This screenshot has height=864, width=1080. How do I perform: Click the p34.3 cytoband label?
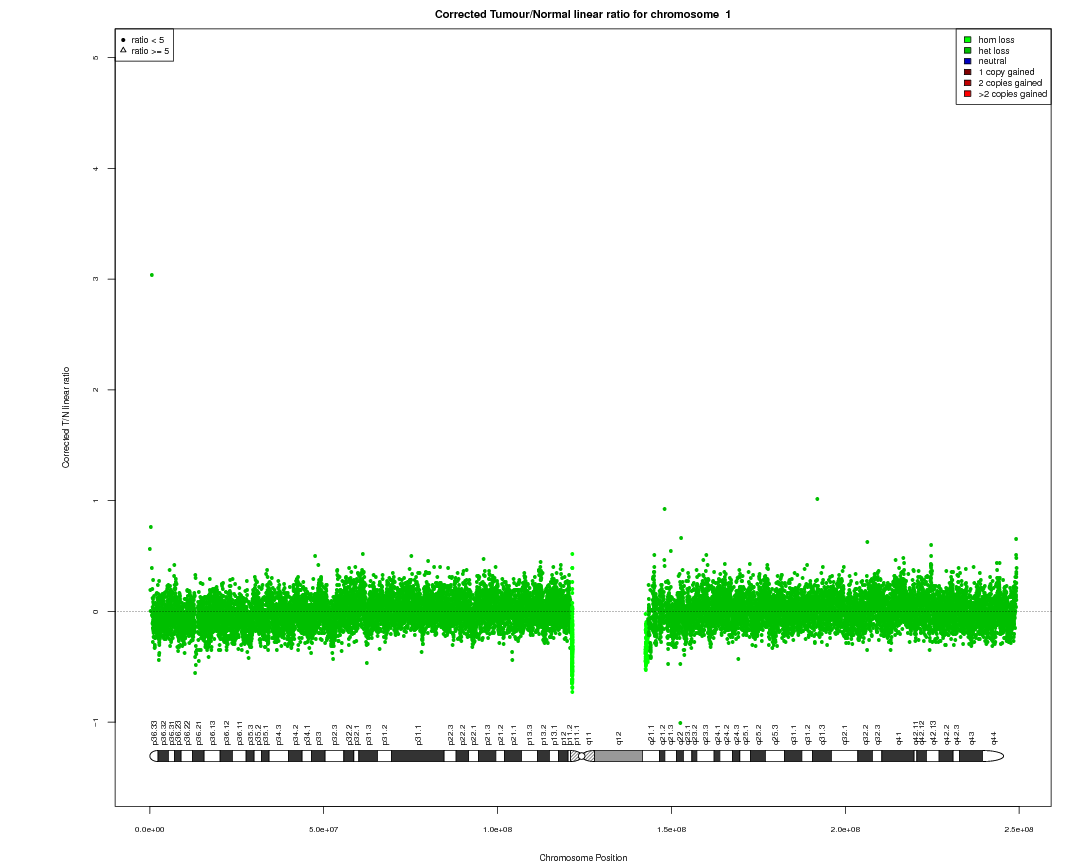click(x=279, y=734)
